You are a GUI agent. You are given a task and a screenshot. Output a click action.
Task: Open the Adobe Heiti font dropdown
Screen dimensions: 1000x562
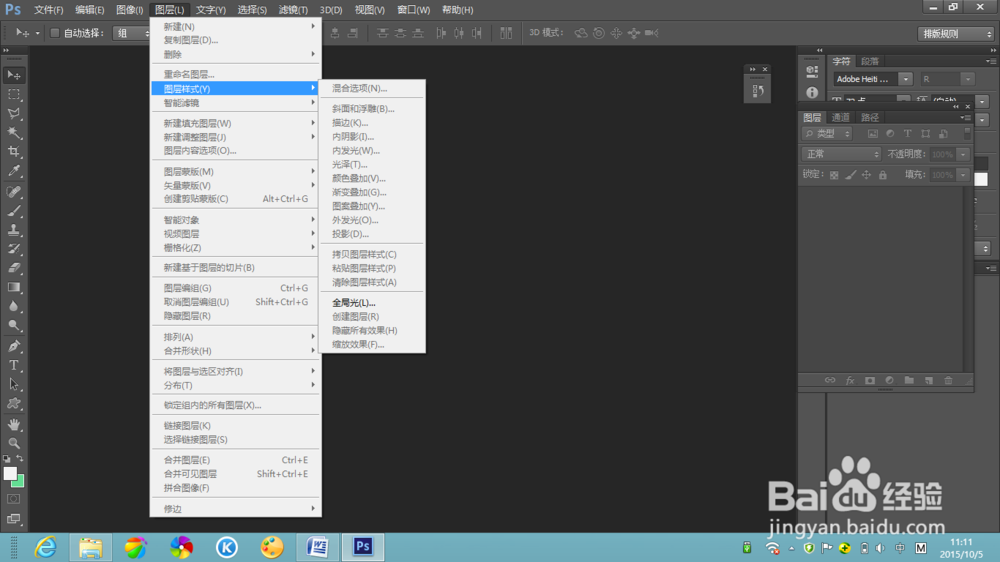(x=905, y=79)
